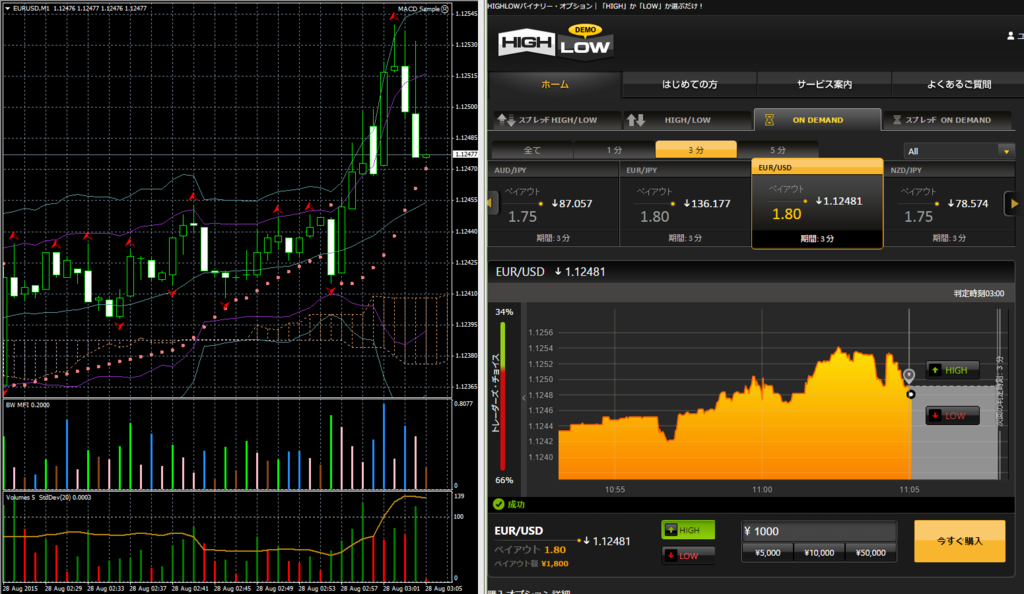Screen dimensions: 1024x594
Task: Open the All asset filter dropdown
Action: [958, 151]
